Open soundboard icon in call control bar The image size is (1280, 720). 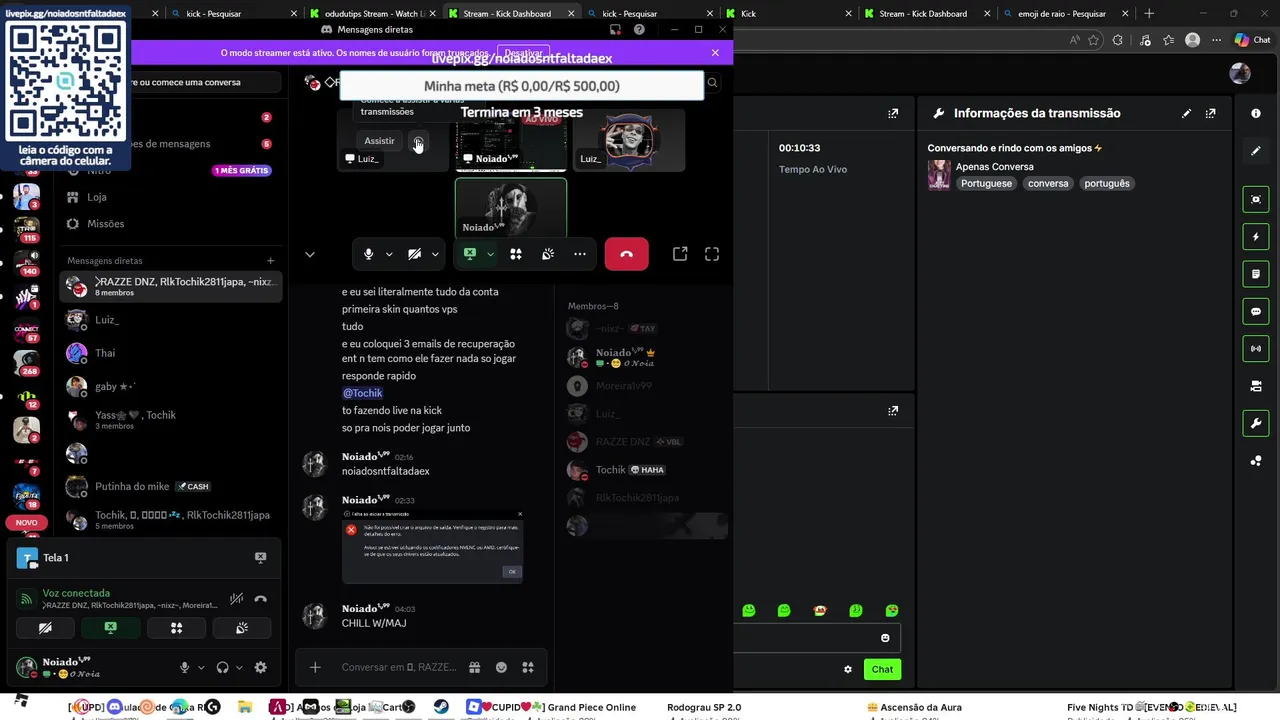[548, 254]
